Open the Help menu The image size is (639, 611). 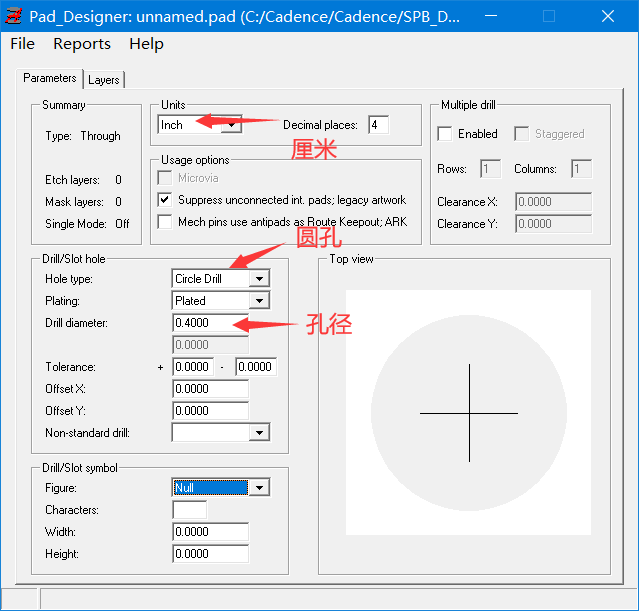(x=146, y=44)
